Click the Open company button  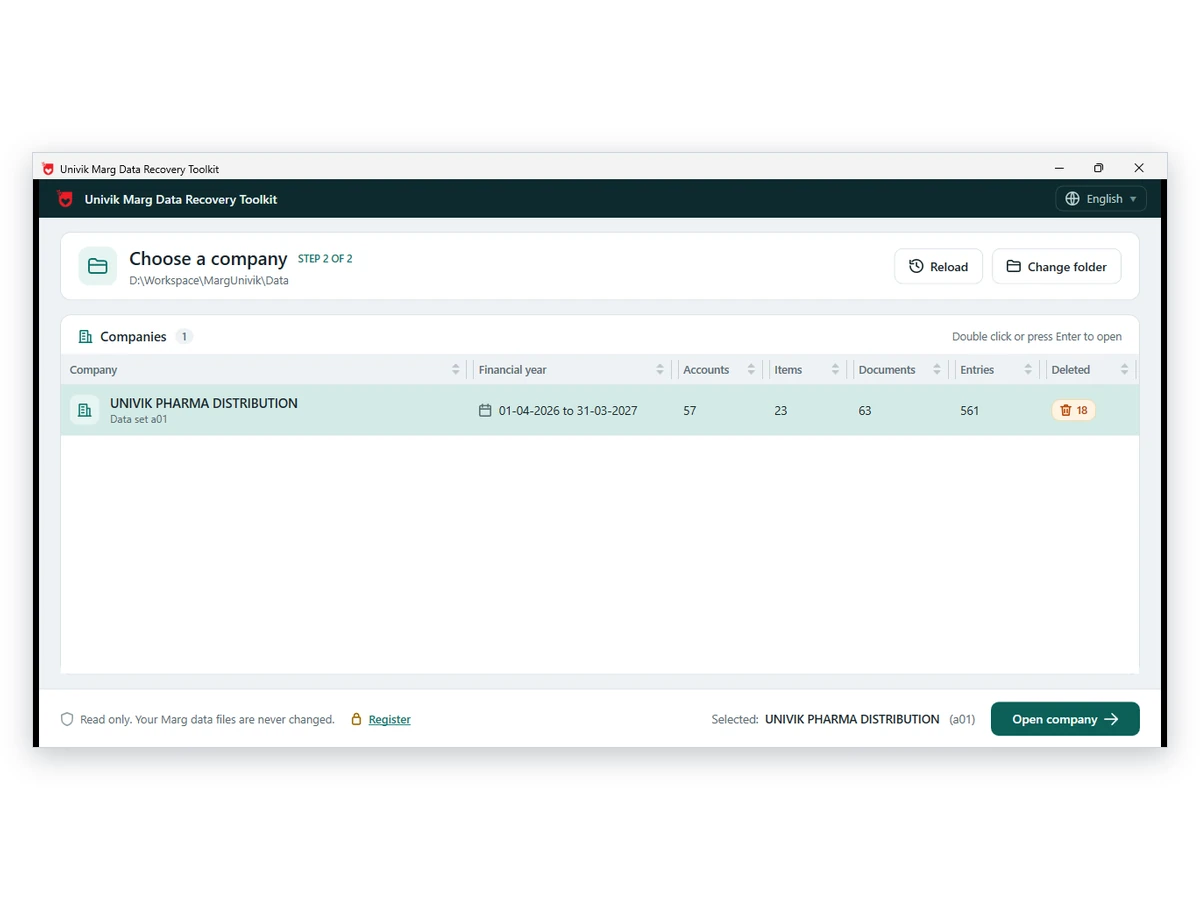pyautogui.click(x=1065, y=719)
